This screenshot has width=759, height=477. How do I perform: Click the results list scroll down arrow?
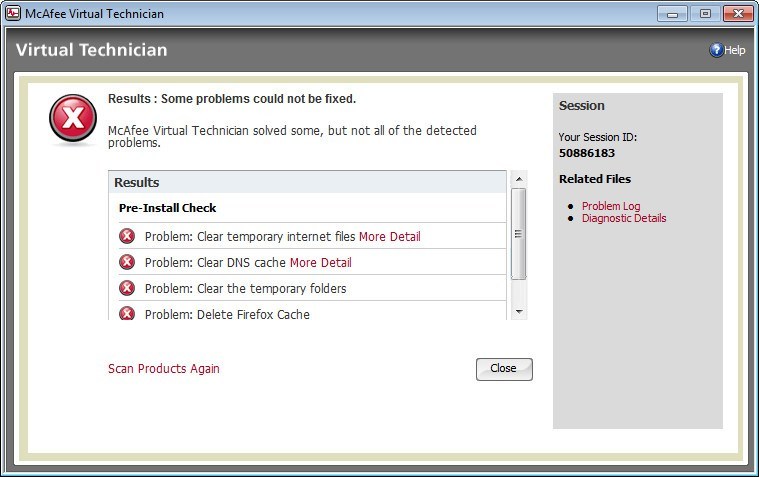519,311
